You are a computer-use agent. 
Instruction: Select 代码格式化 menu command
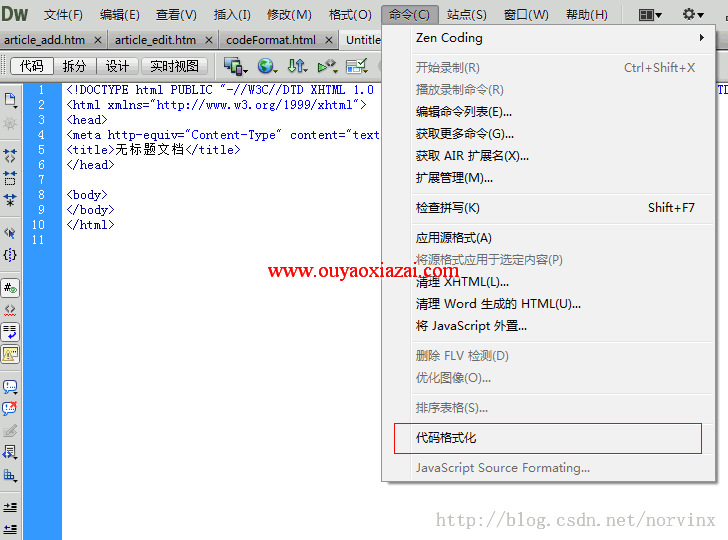tap(548, 438)
